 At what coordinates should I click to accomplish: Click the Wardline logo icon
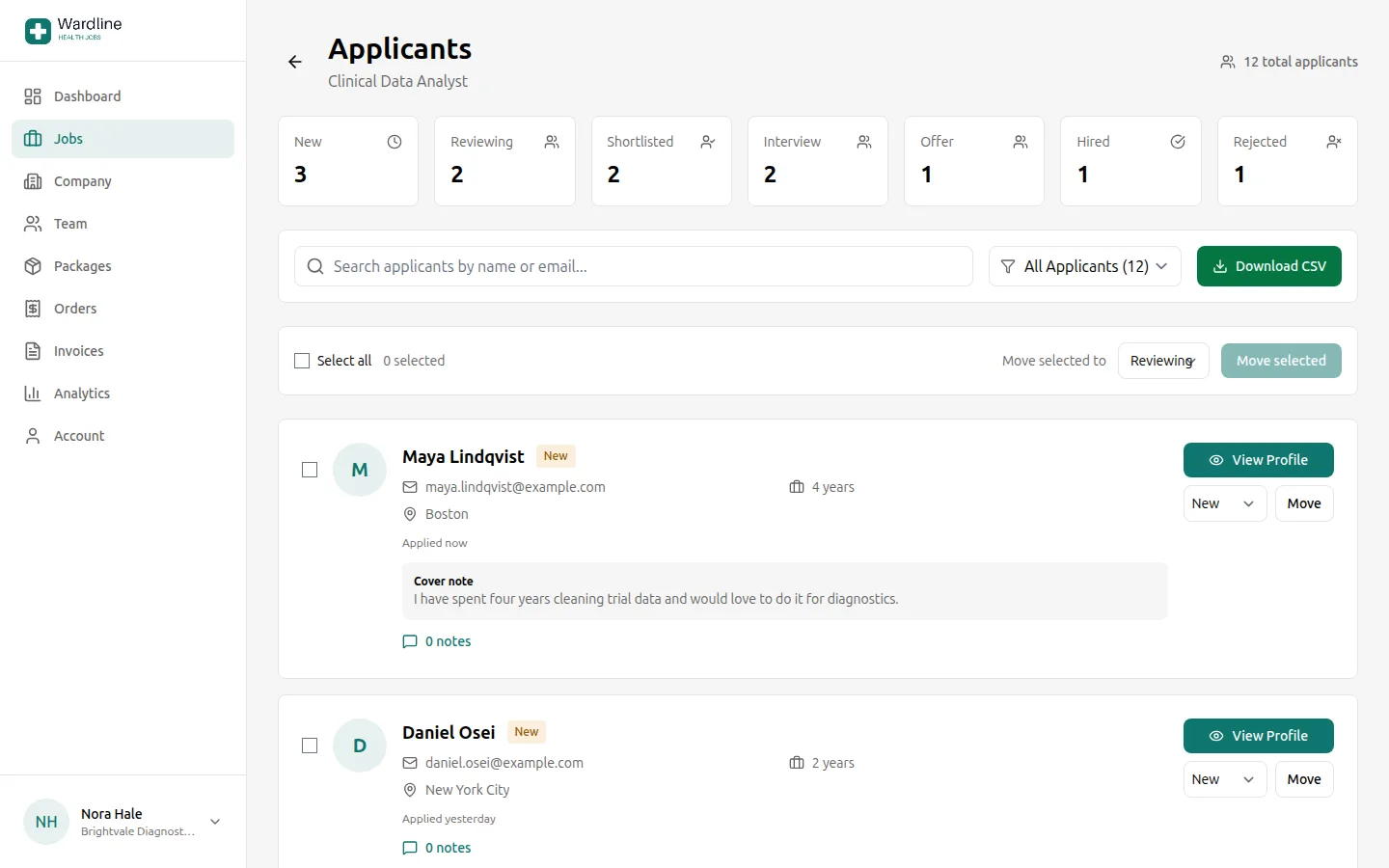(38, 31)
